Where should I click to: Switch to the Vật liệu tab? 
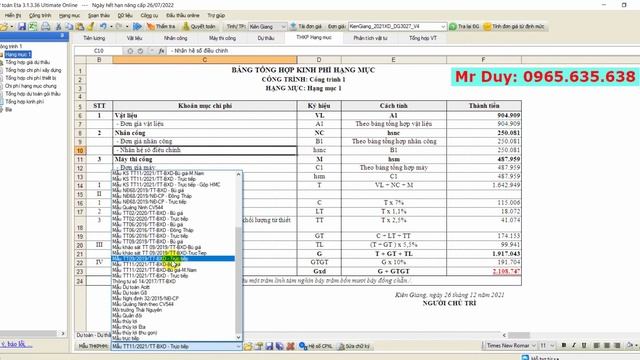point(134,38)
